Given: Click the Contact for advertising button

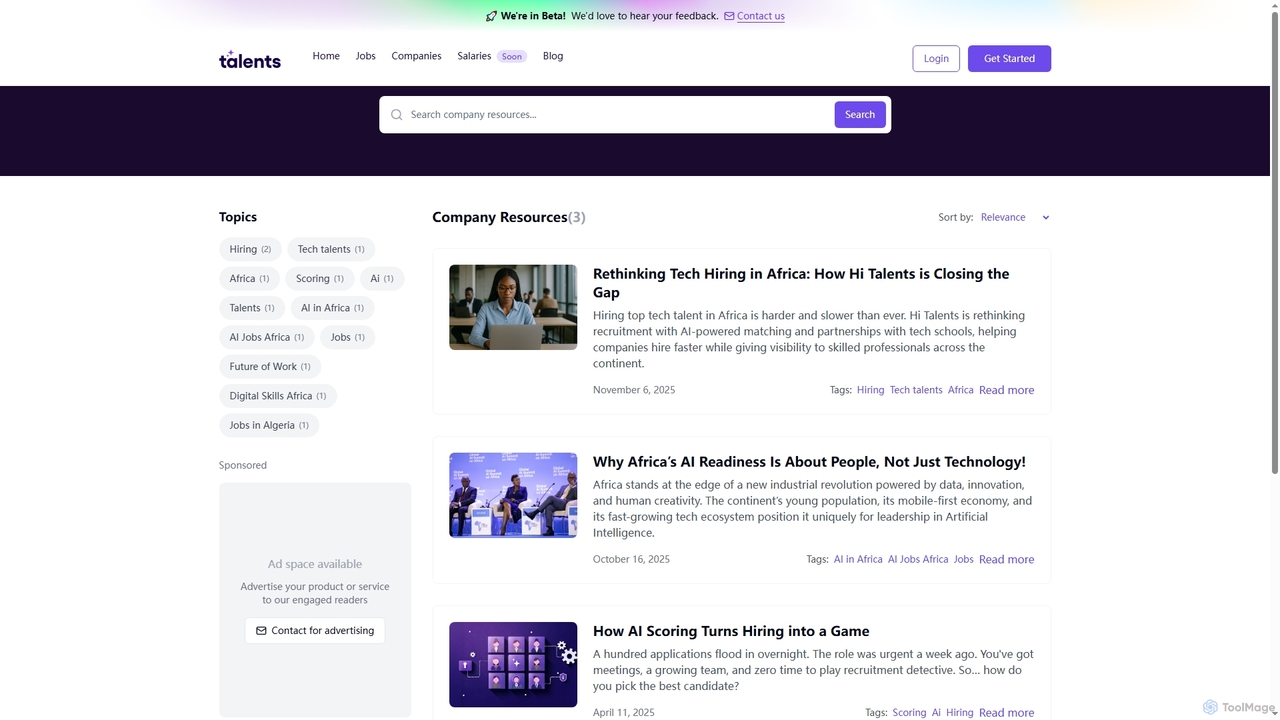Looking at the screenshot, I should (x=315, y=631).
